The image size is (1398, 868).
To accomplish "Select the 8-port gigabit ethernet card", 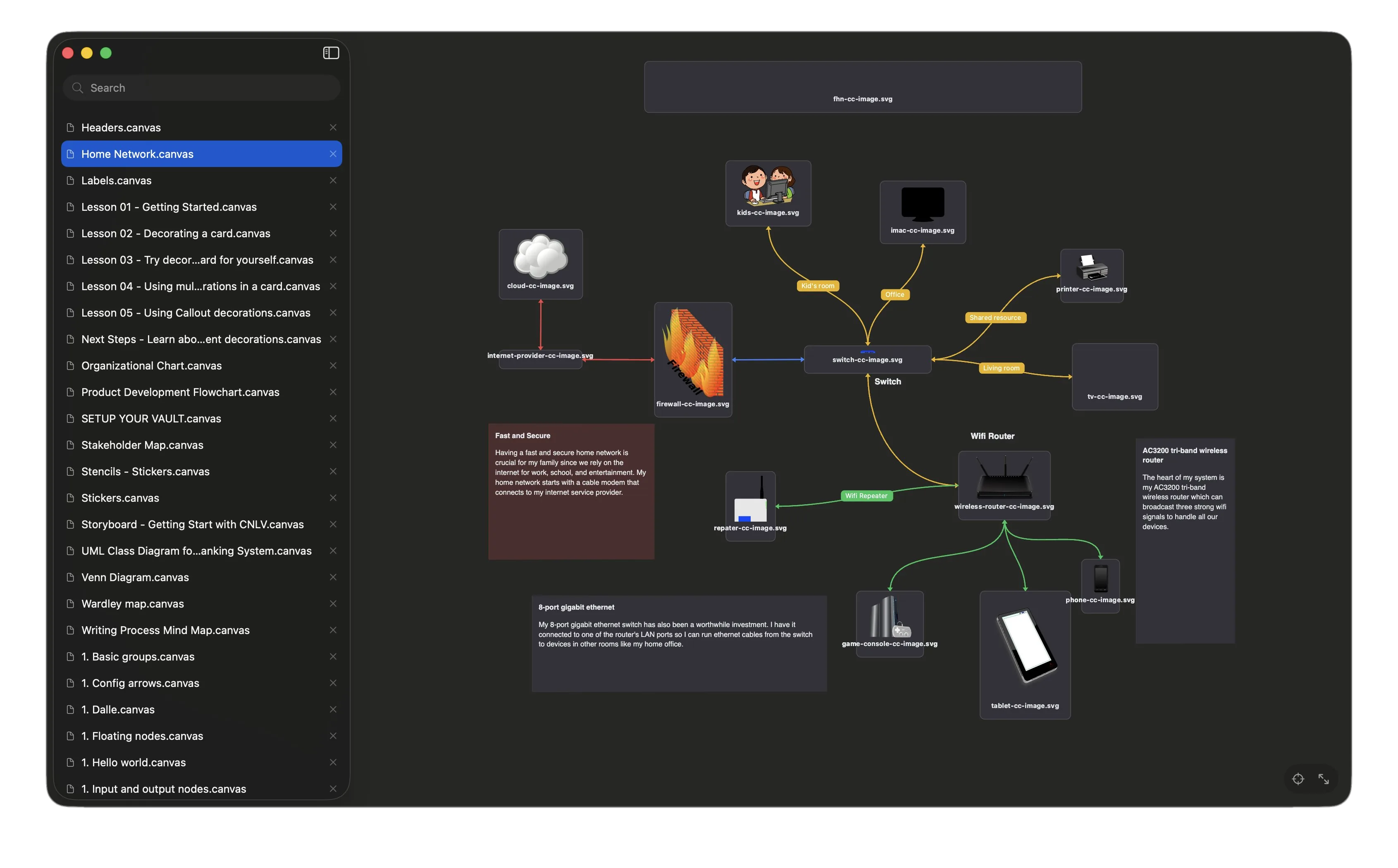I will tap(679, 644).
